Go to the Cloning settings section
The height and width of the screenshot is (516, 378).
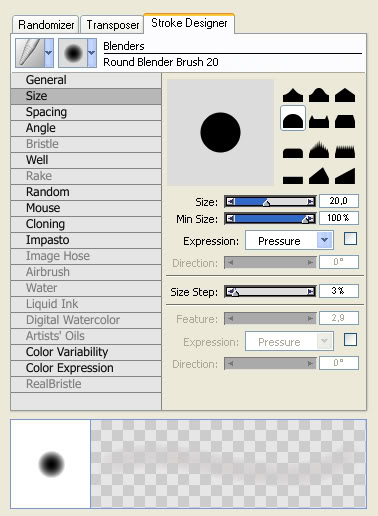[86, 224]
